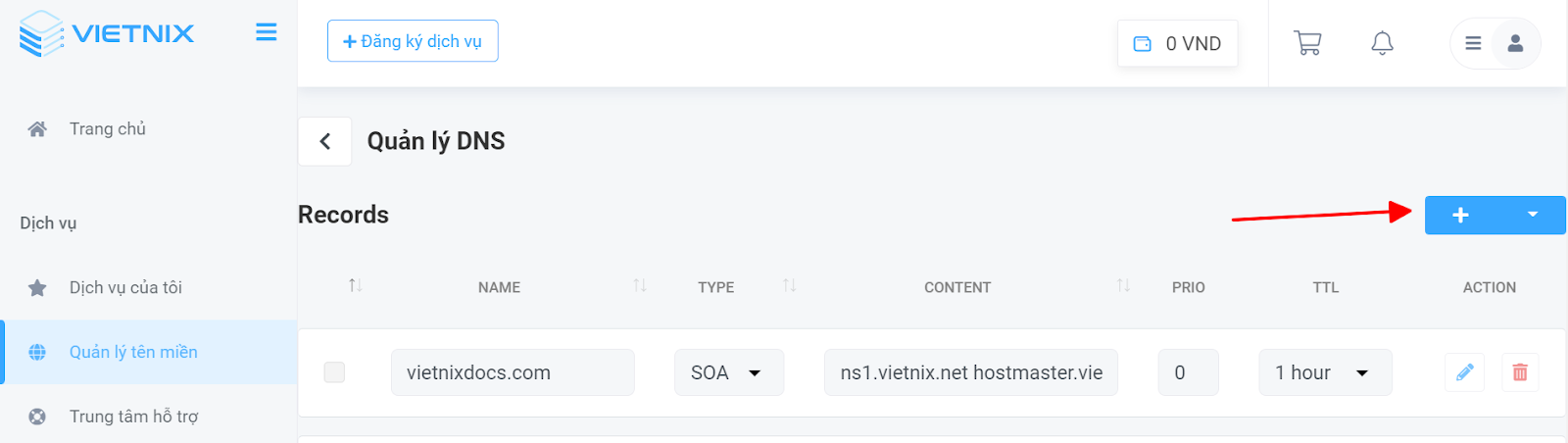Click the Vietnix logo
Image resolution: width=1568 pixels, height=443 pixels.
106,33
